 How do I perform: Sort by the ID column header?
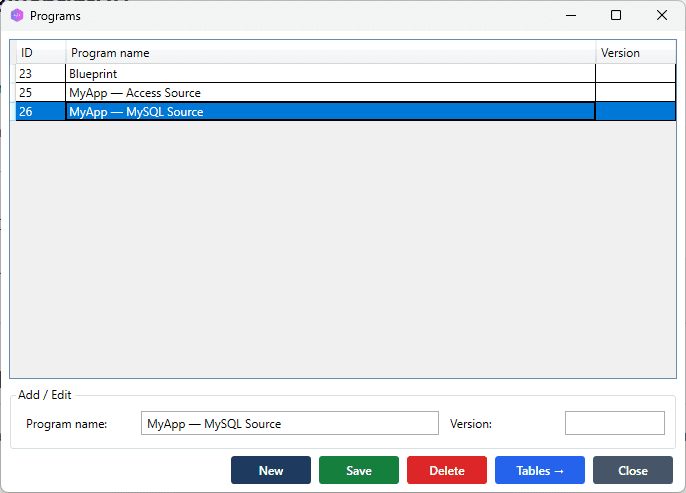click(x=41, y=53)
